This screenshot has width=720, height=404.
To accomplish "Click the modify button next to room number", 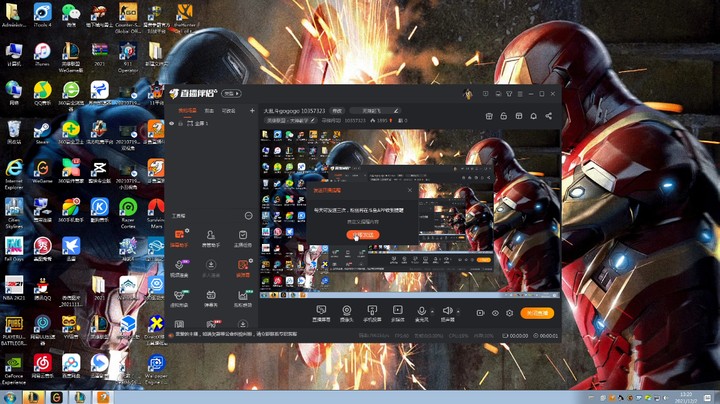I will click(337, 111).
